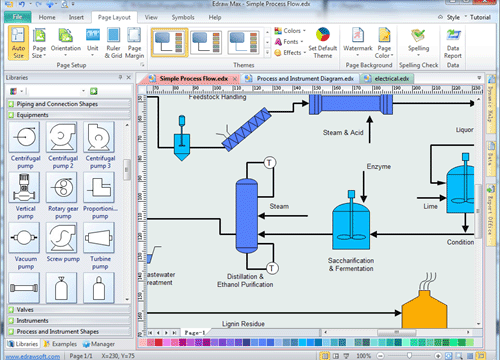The height and width of the screenshot is (360, 500).
Task: Pick the Rotary gear pump shape
Action: click(x=63, y=196)
